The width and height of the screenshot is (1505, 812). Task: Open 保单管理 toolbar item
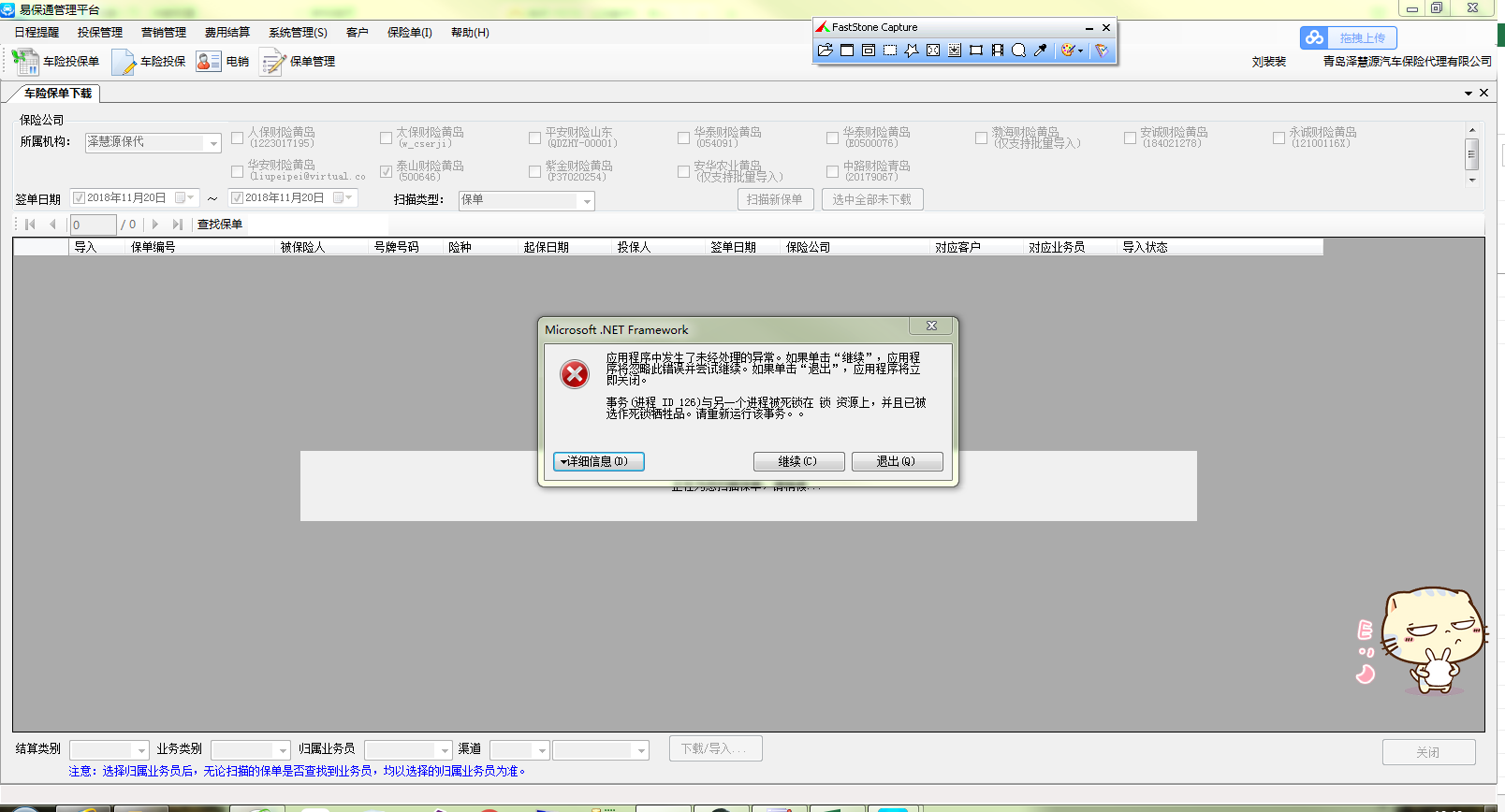point(298,62)
